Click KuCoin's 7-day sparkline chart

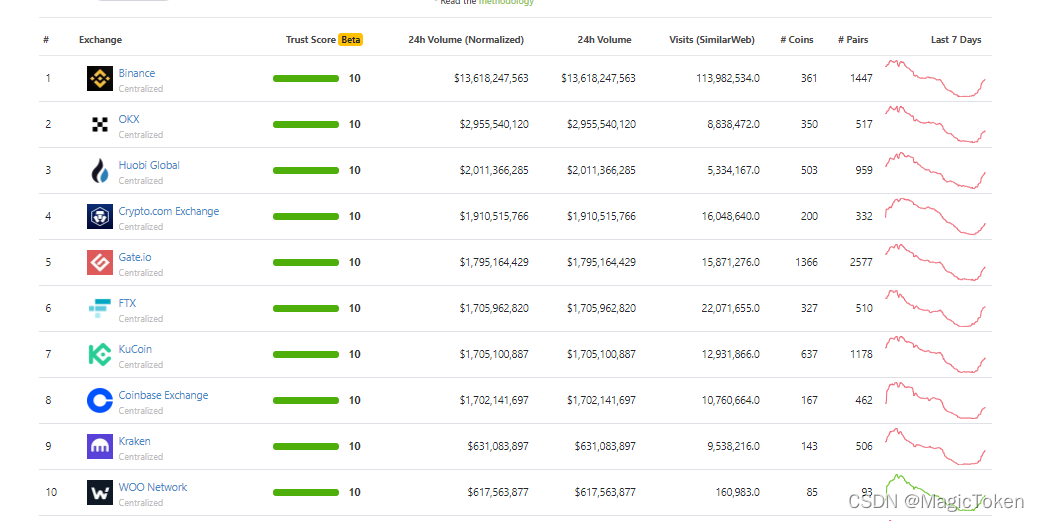point(936,354)
